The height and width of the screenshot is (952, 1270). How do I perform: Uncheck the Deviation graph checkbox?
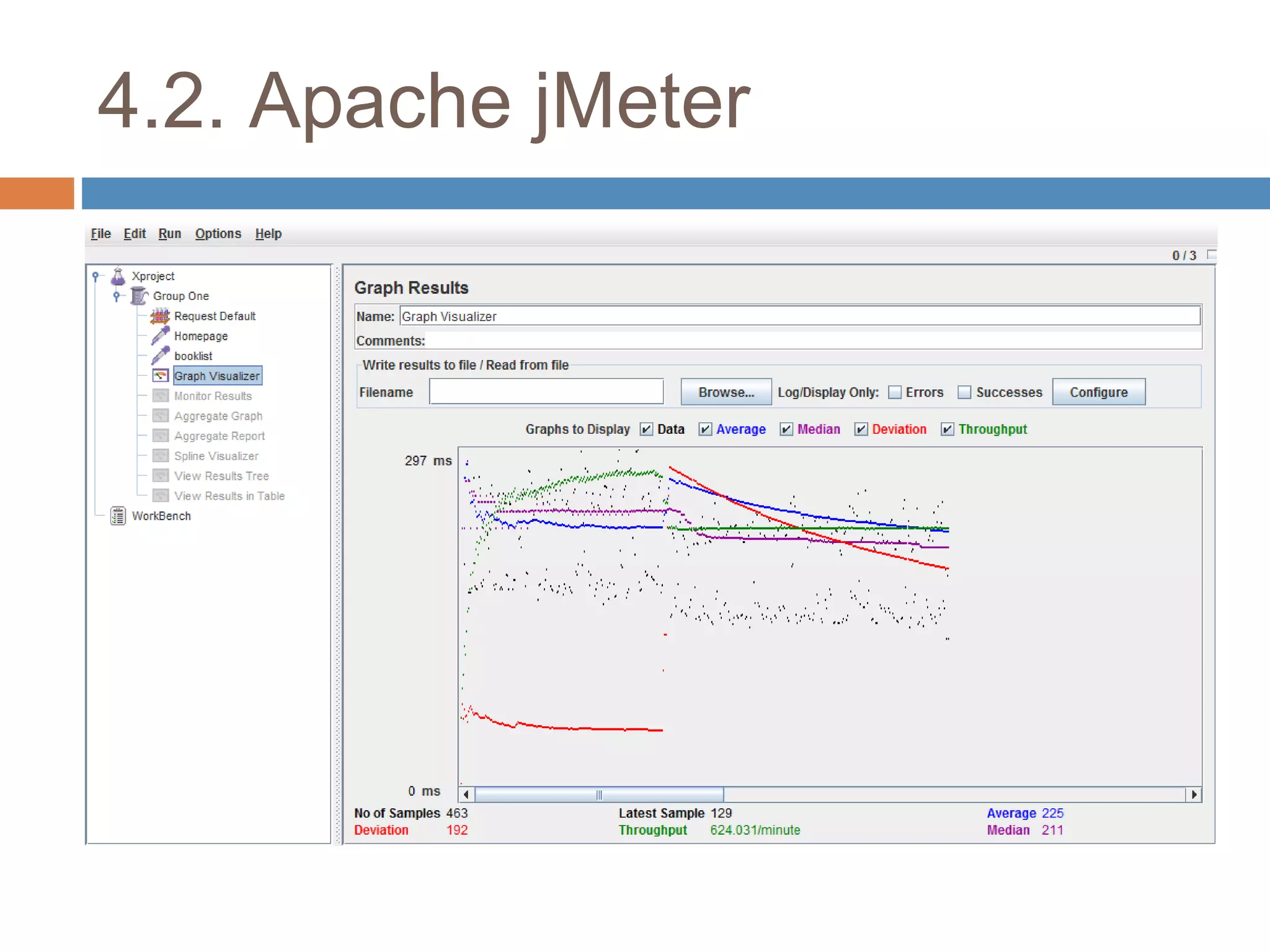[861, 429]
